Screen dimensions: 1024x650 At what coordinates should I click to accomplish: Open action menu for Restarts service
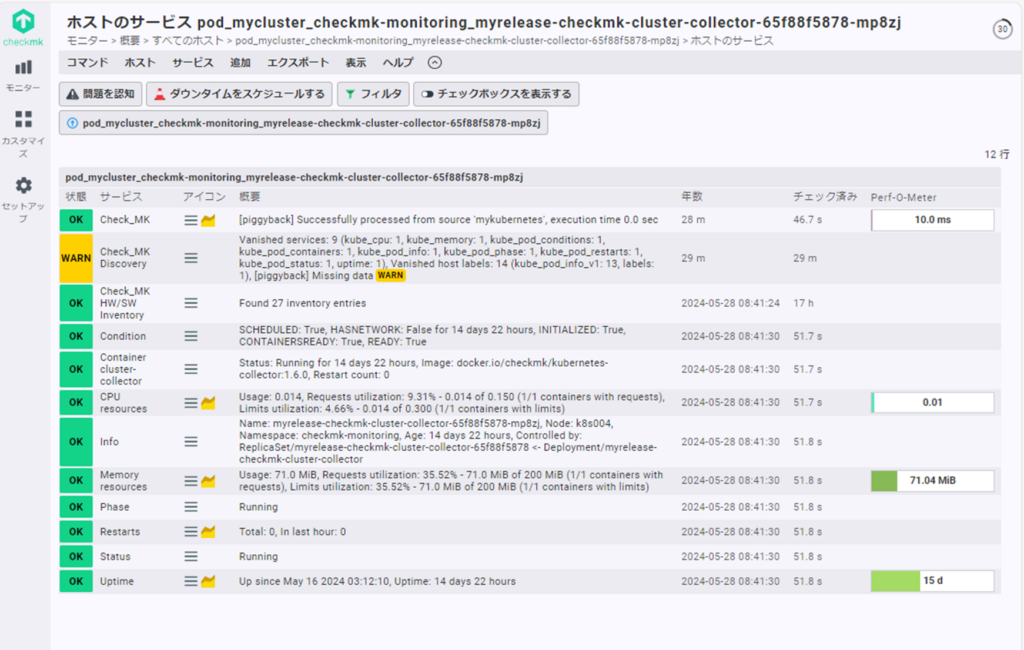pos(191,532)
